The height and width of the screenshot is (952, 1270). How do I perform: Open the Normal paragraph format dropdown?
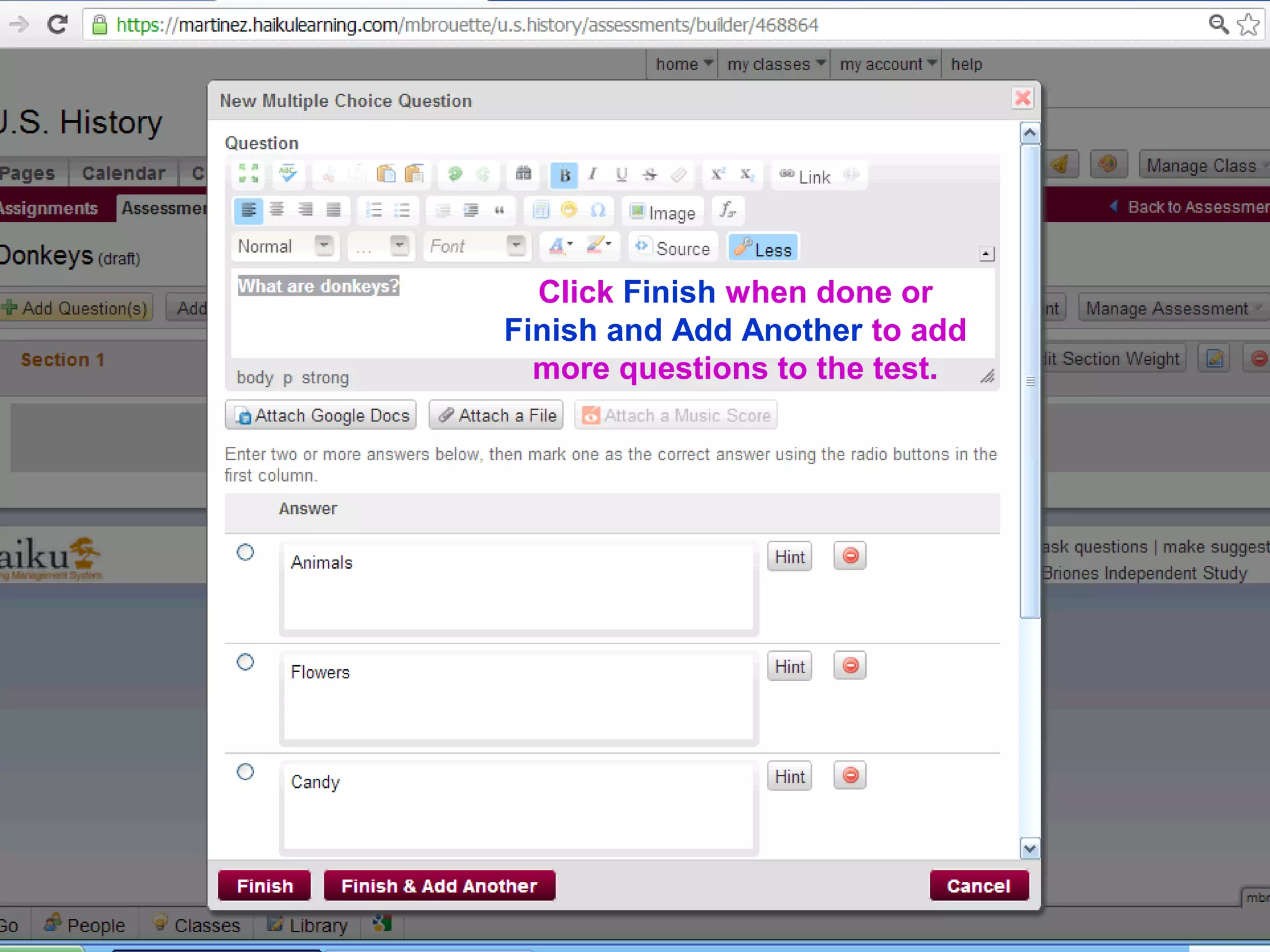pyautogui.click(x=286, y=246)
